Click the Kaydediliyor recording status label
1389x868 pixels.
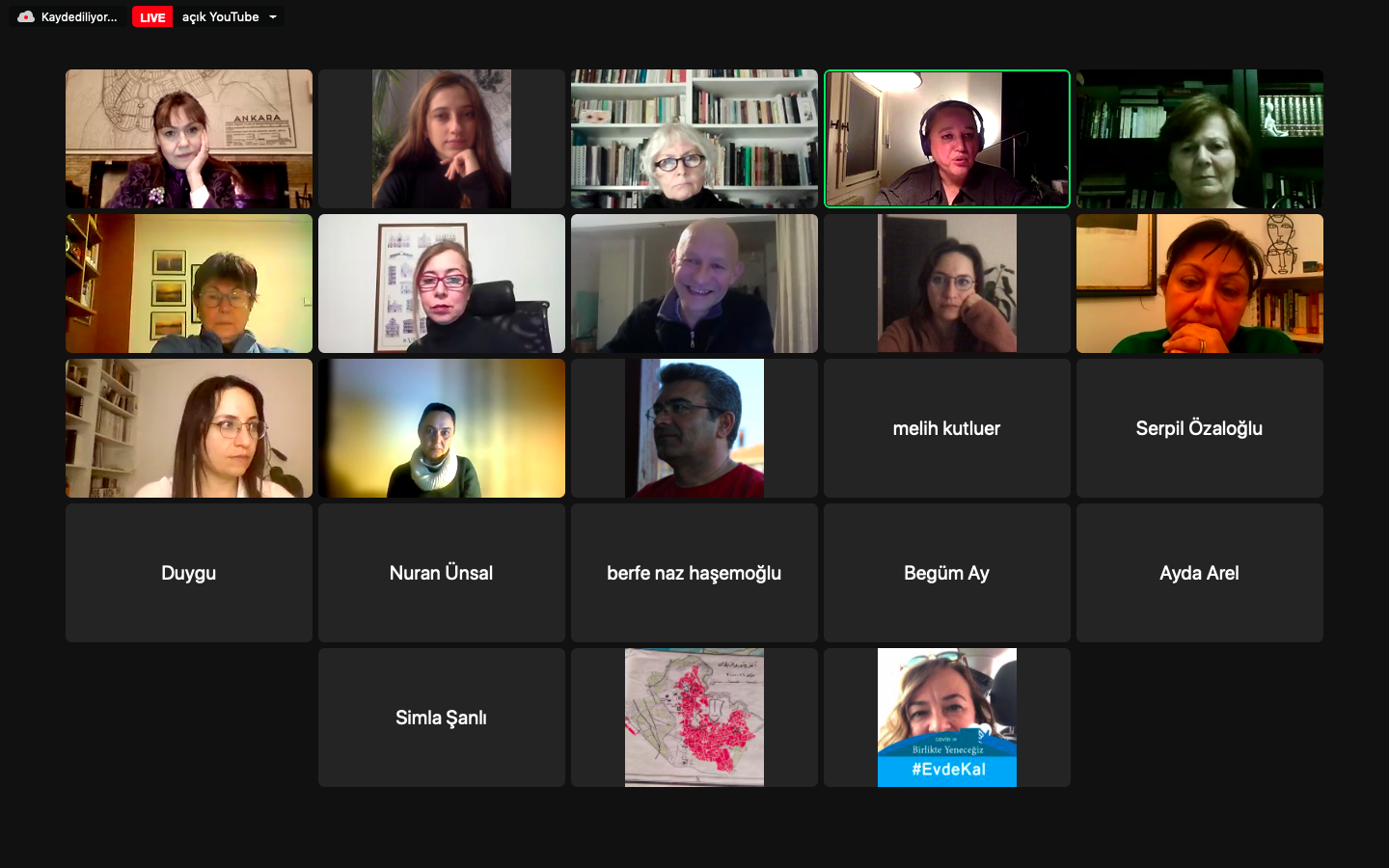[x=79, y=17]
